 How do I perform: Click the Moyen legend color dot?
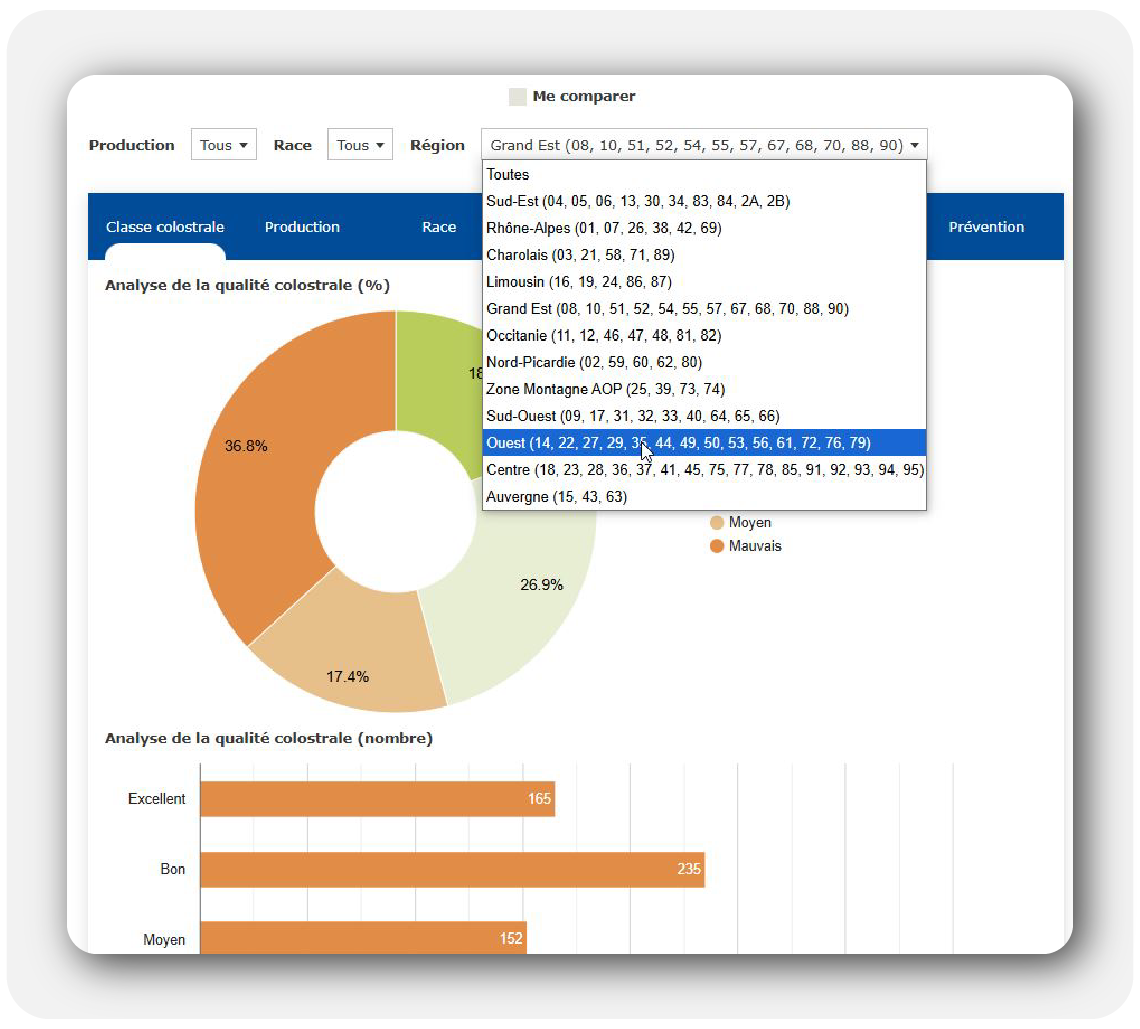pyautogui.click(x=716, y=522)
